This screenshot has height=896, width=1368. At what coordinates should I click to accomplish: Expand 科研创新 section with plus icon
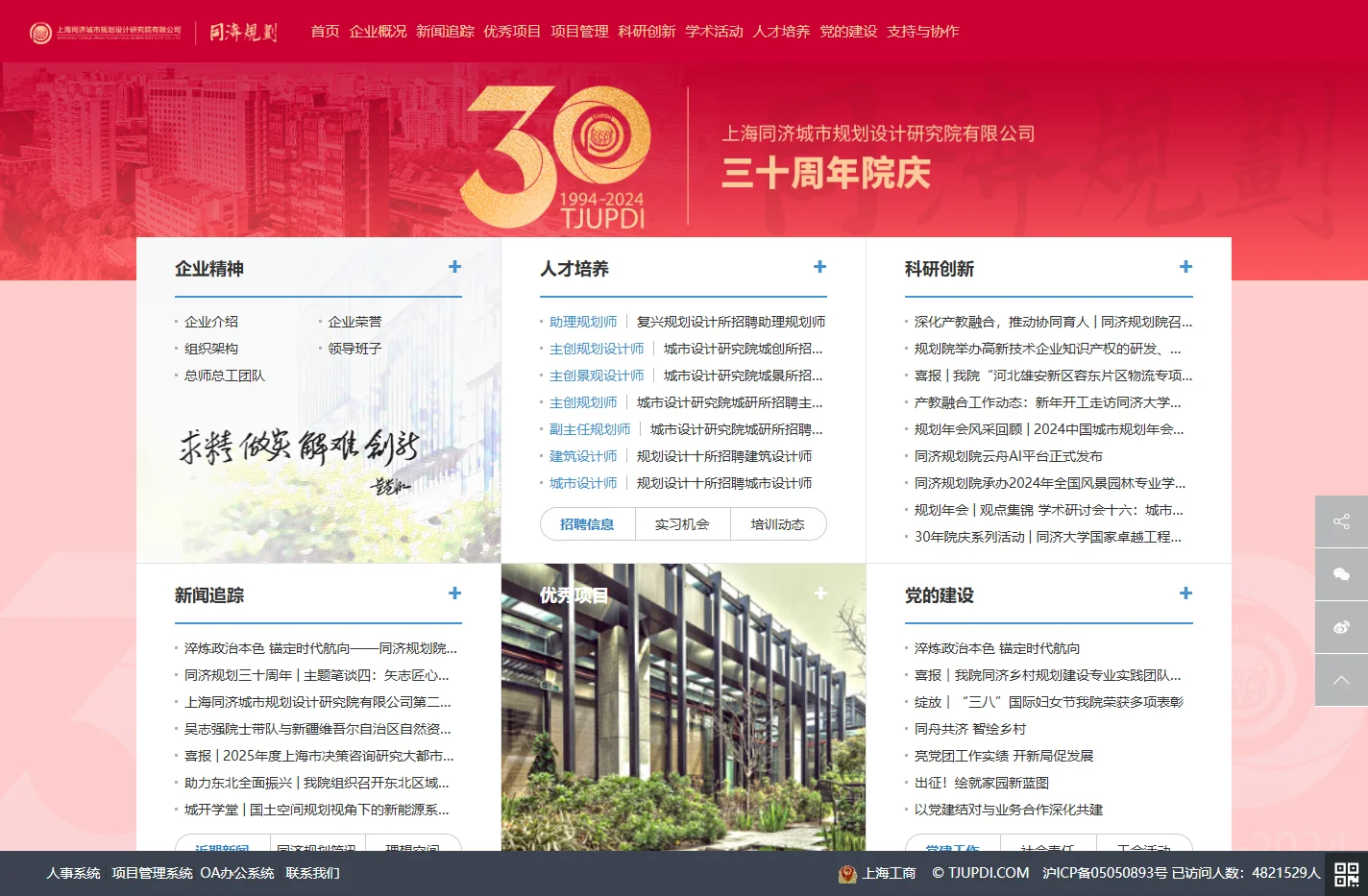[x=1185, y=267]
